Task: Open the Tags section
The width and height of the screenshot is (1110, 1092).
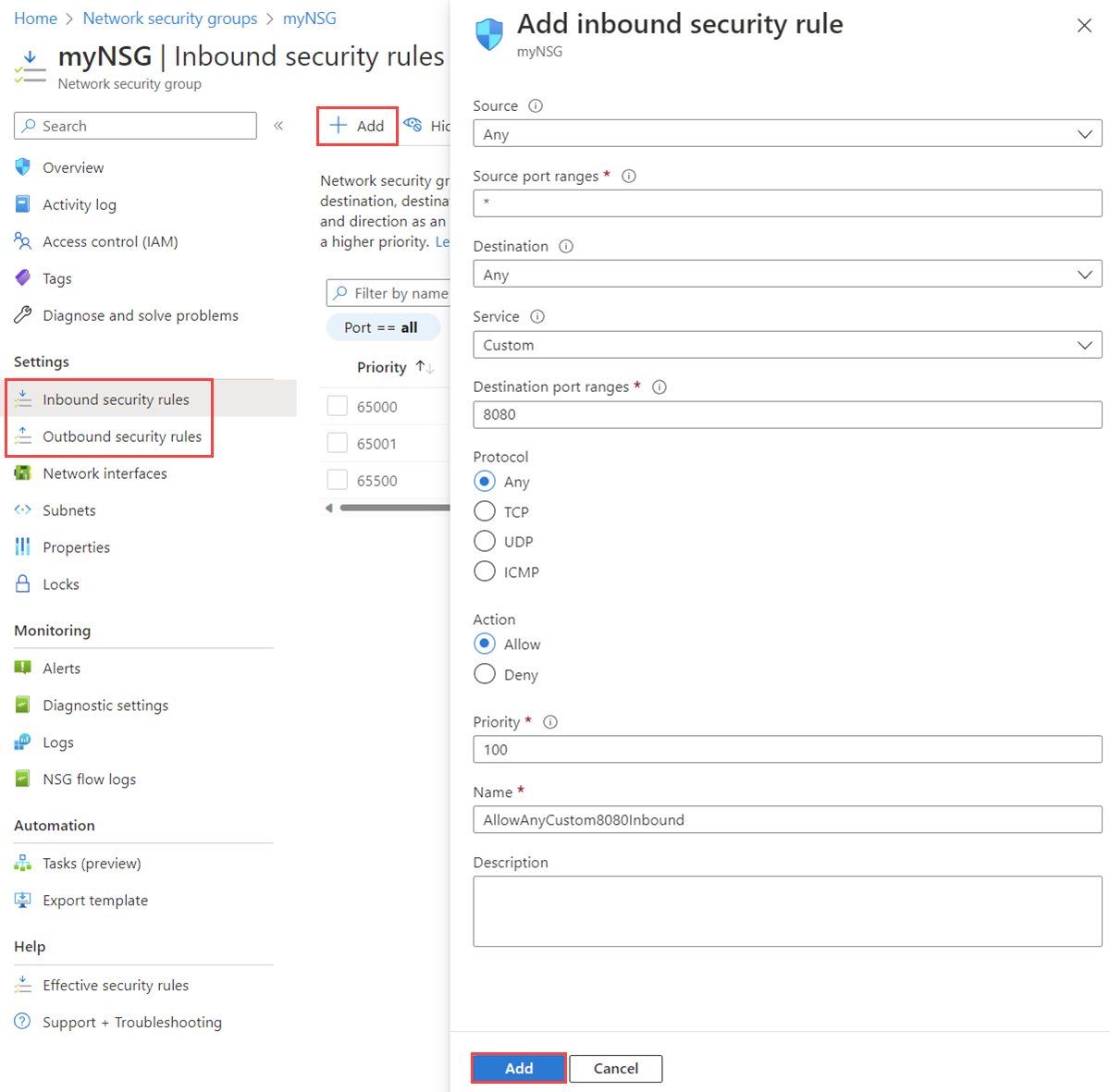Action: tap(23, 278)
